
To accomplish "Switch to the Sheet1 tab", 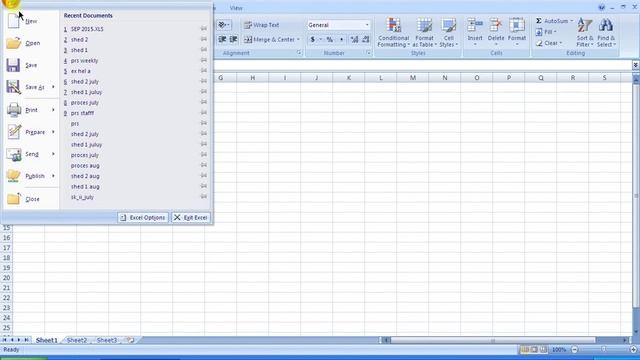I will tap(47, 340).
